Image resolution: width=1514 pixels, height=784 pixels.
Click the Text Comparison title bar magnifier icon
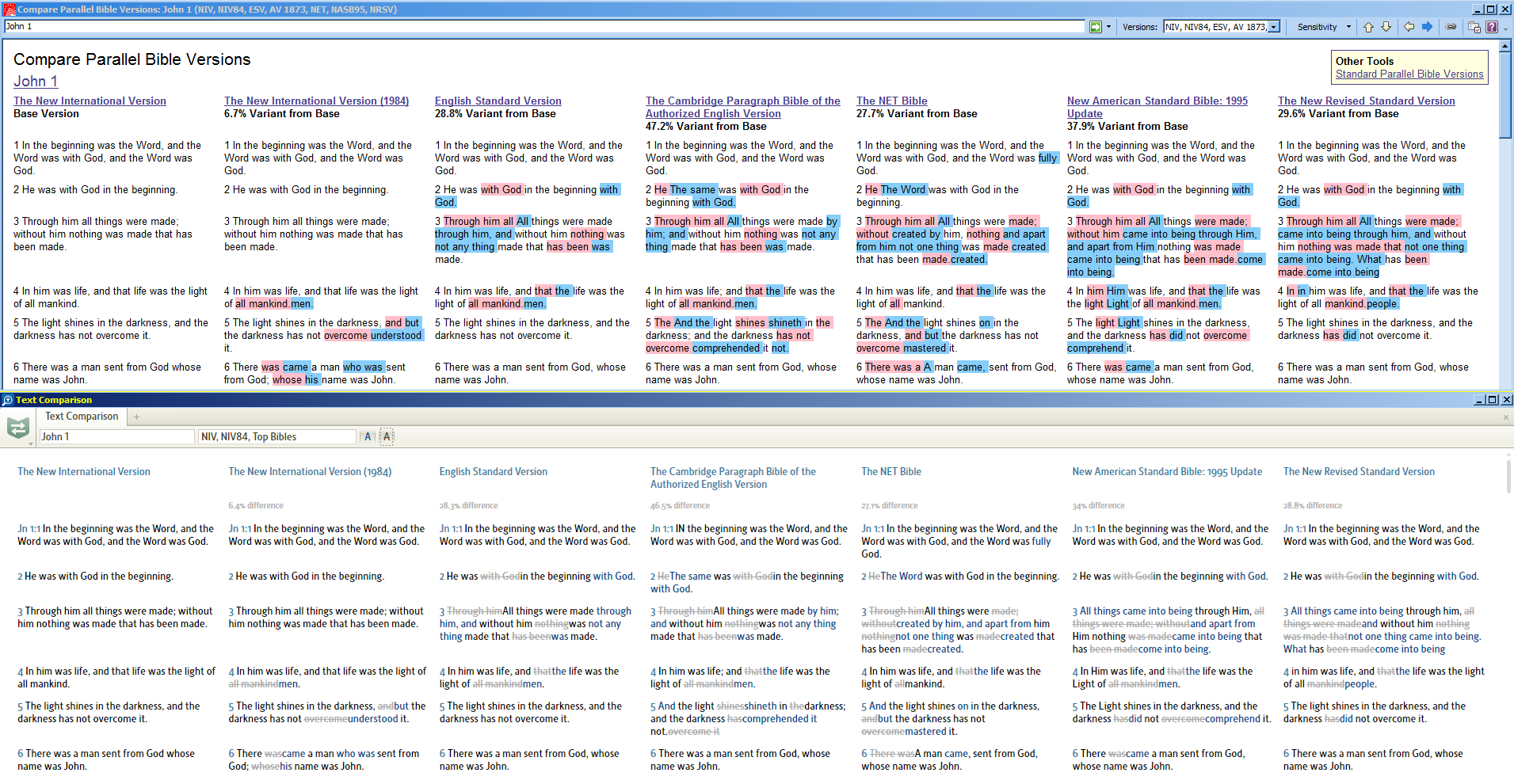tap(8, 400)
